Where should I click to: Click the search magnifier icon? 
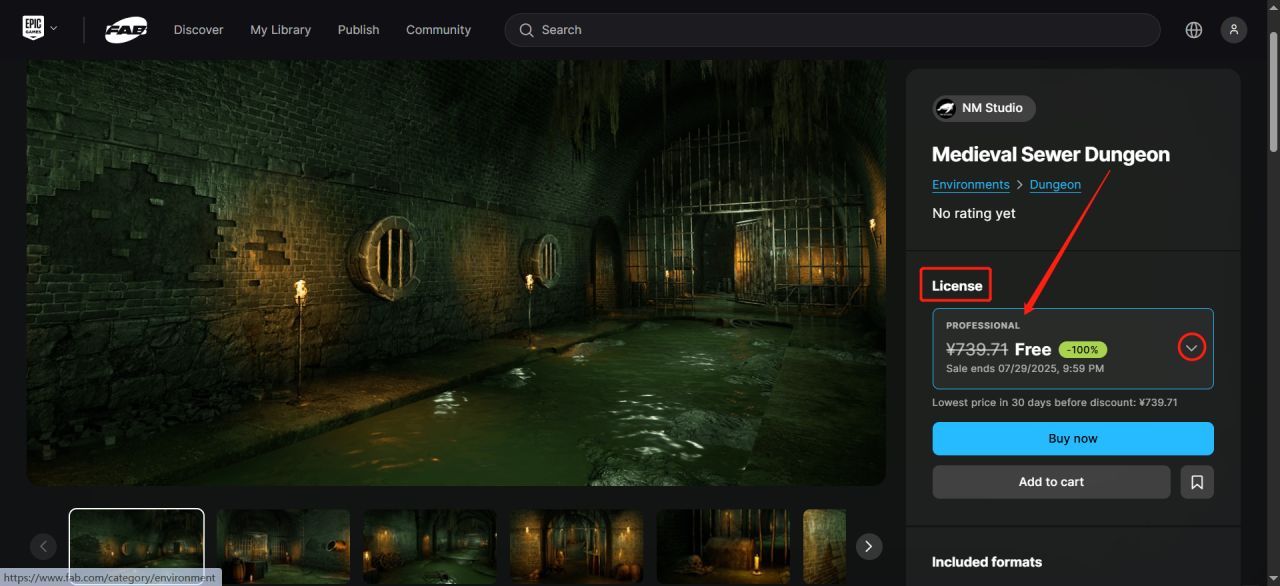pos(526,30)
